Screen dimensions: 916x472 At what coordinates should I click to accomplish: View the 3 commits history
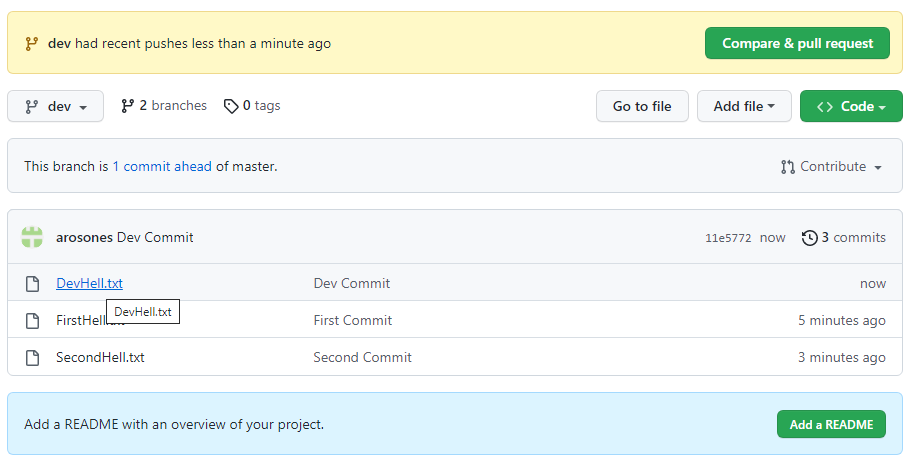pyautogui.click(x=844, y=237)
